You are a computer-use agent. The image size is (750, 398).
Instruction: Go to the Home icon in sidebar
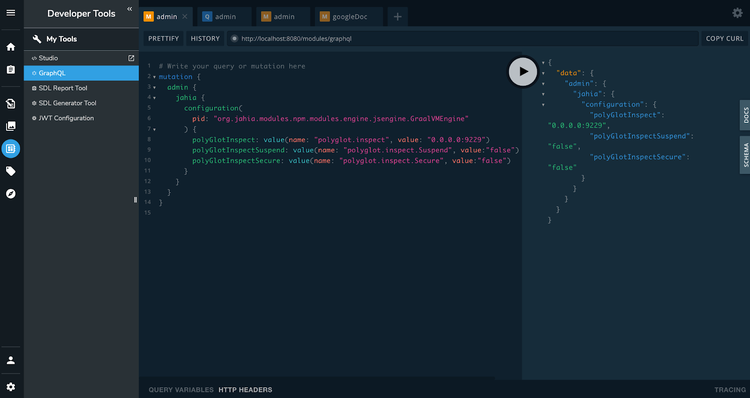11,47
